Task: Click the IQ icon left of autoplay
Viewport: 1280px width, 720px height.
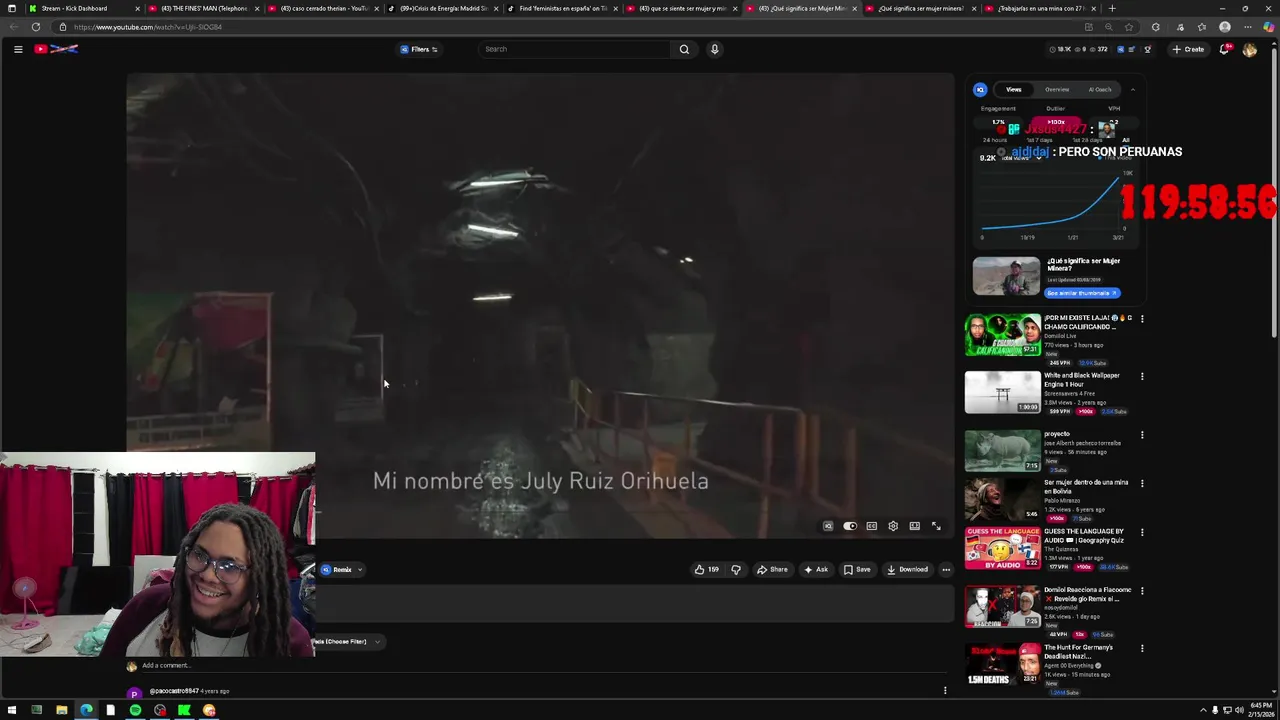Action: click(x=828, y=526)
